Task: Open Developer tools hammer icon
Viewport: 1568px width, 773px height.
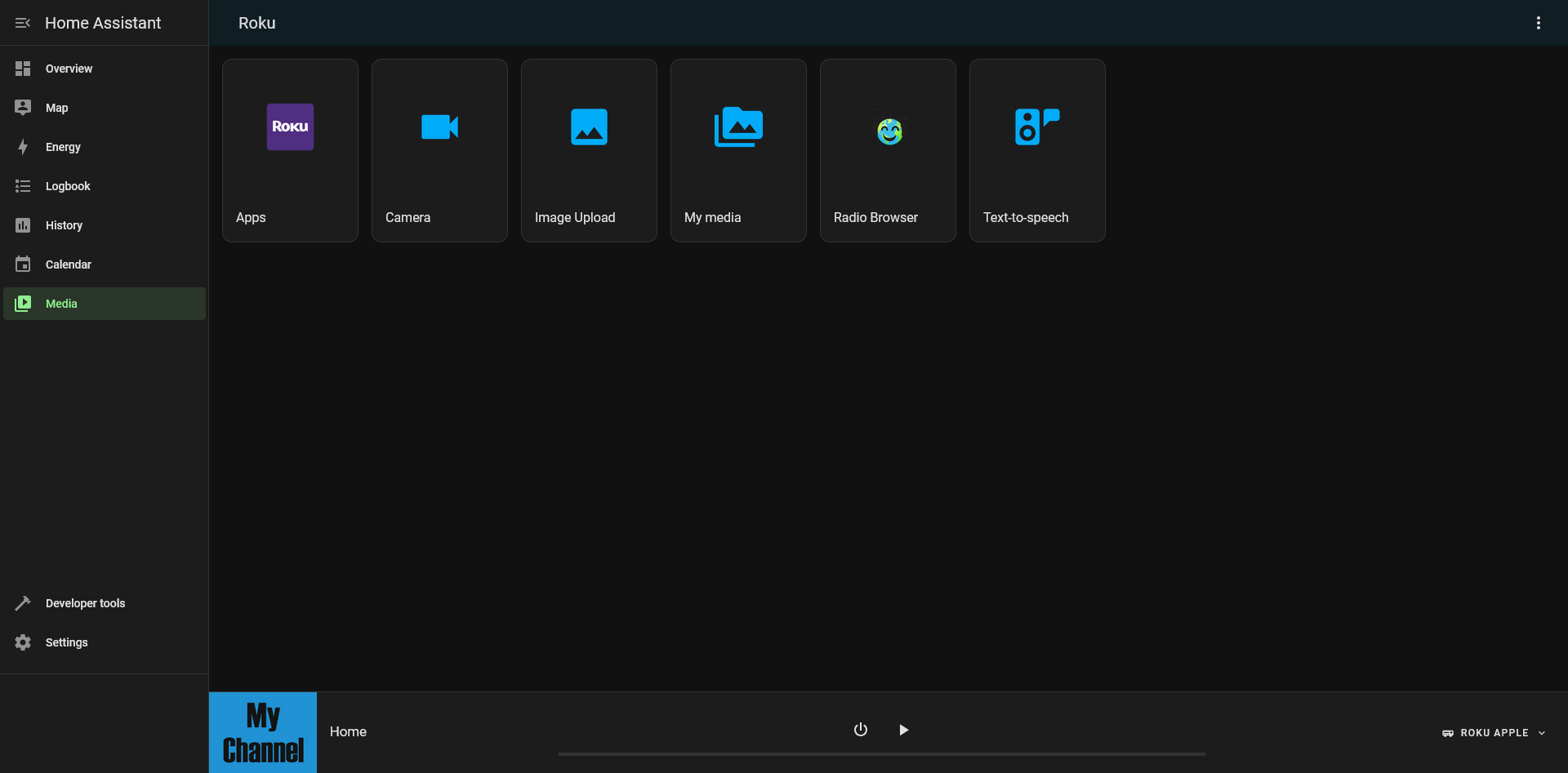Action: tap(23, 603)
